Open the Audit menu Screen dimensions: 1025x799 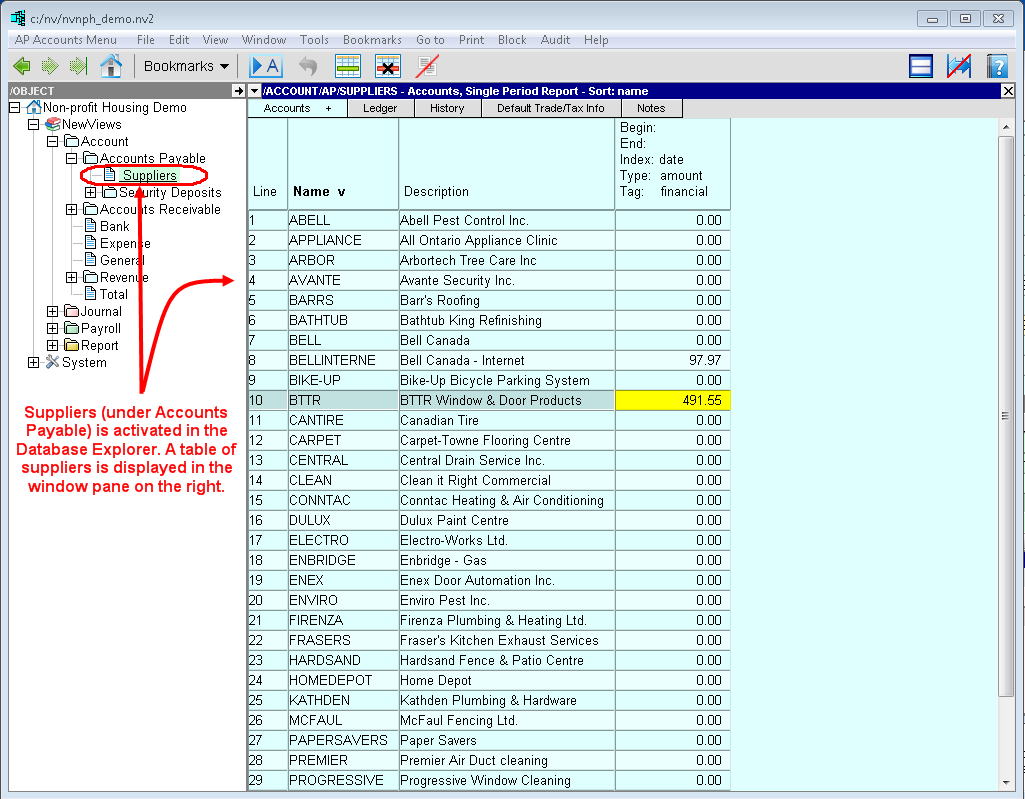[x=555, y=40]
